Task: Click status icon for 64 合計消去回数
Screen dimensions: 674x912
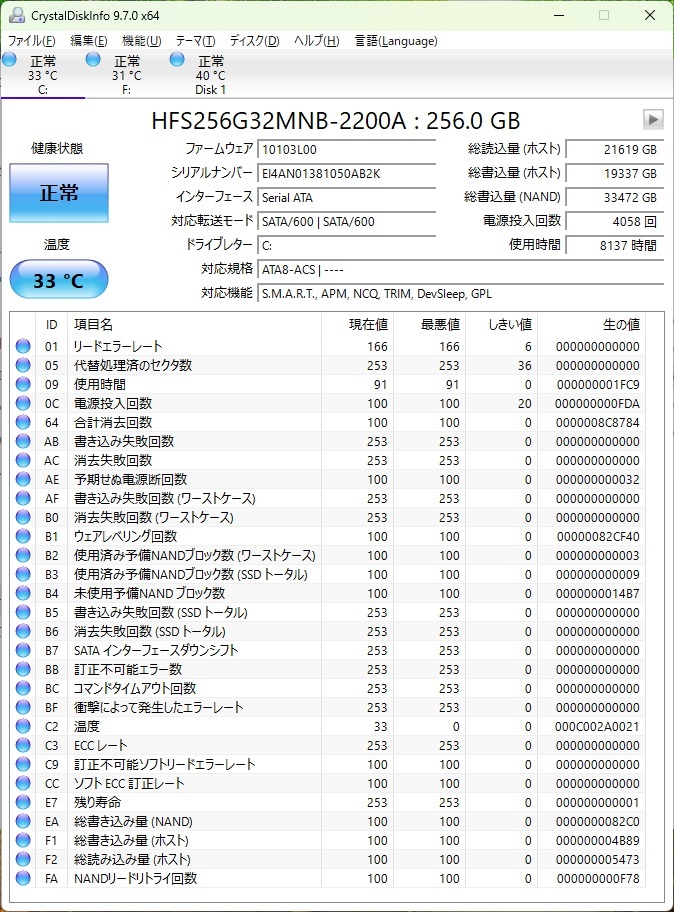Action: pos(23,422)
